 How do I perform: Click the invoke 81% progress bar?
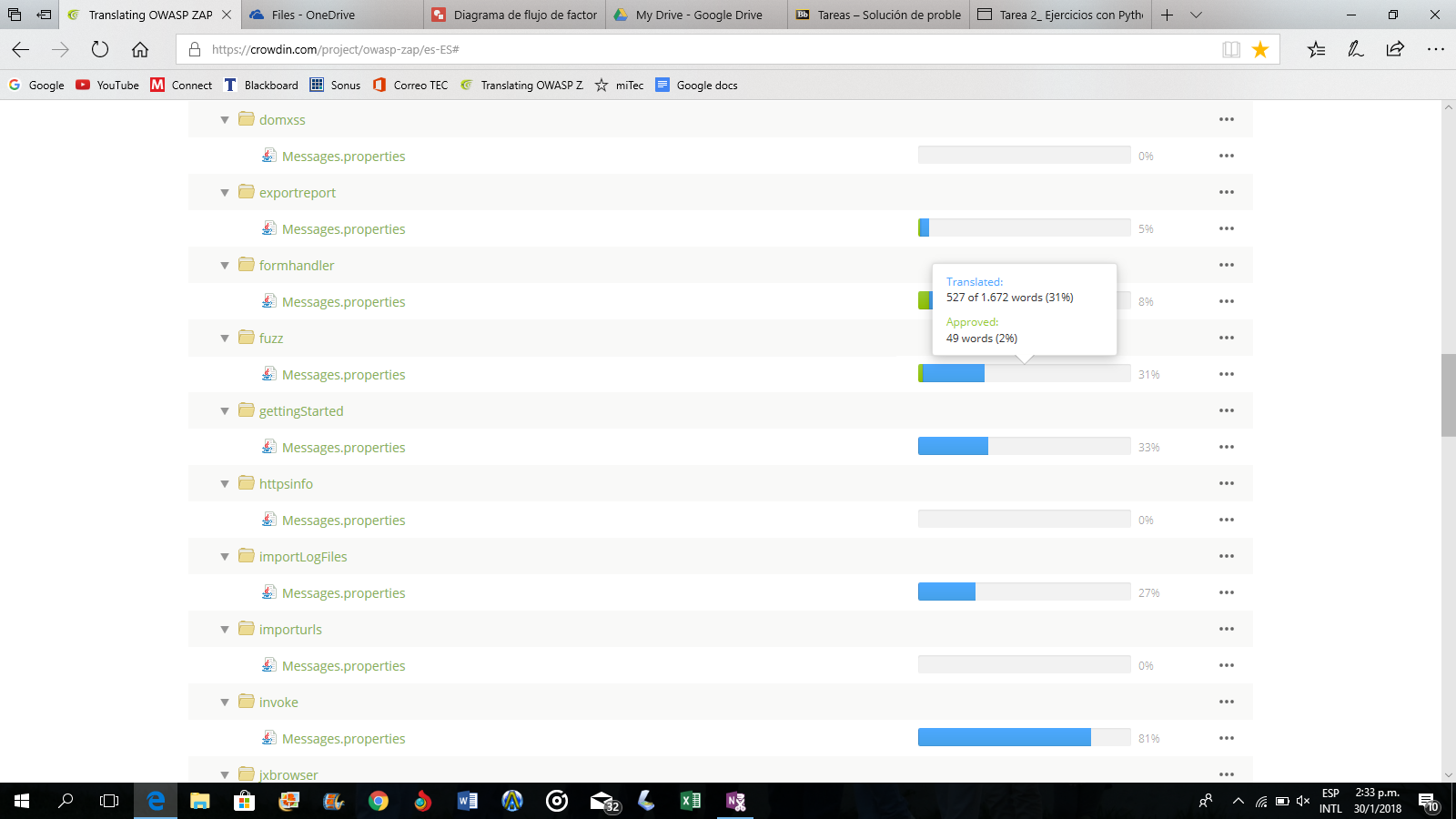point(1024,737)
